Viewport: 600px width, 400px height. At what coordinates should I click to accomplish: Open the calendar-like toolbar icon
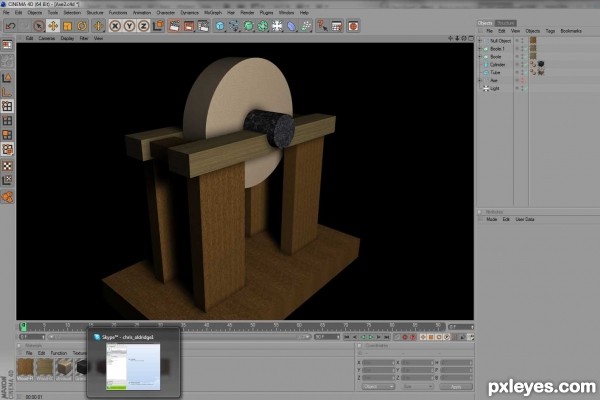point(337,26)
